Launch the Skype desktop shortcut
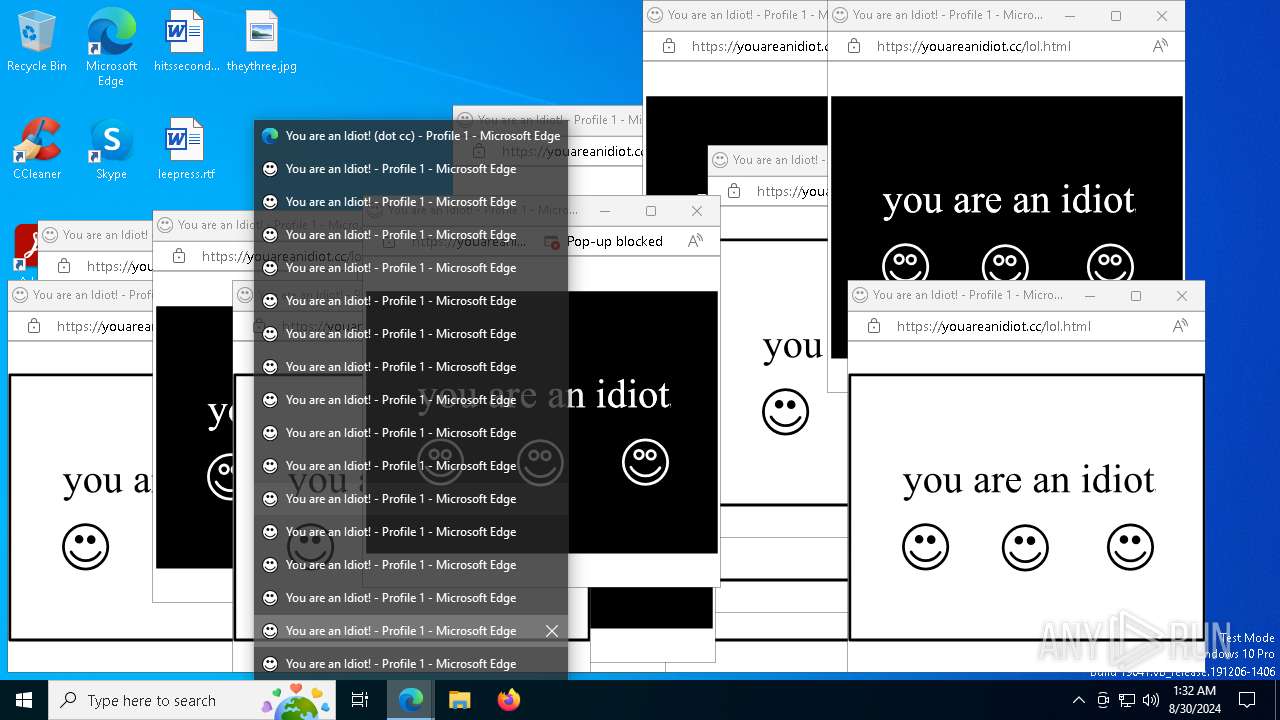The image size is (1280, 720). pos(111,149)
